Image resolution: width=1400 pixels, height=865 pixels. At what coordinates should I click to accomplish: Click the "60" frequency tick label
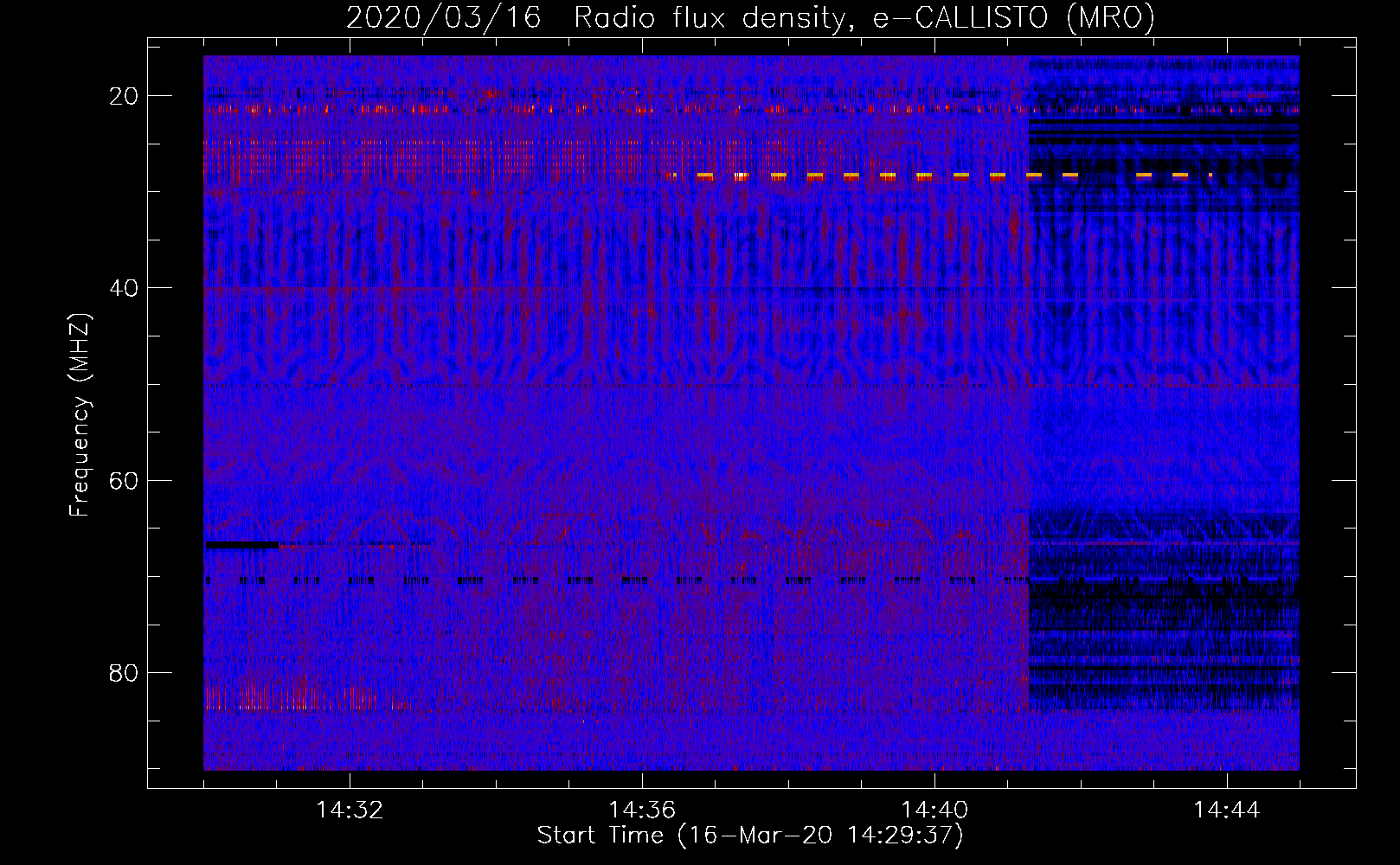(124, 480)
